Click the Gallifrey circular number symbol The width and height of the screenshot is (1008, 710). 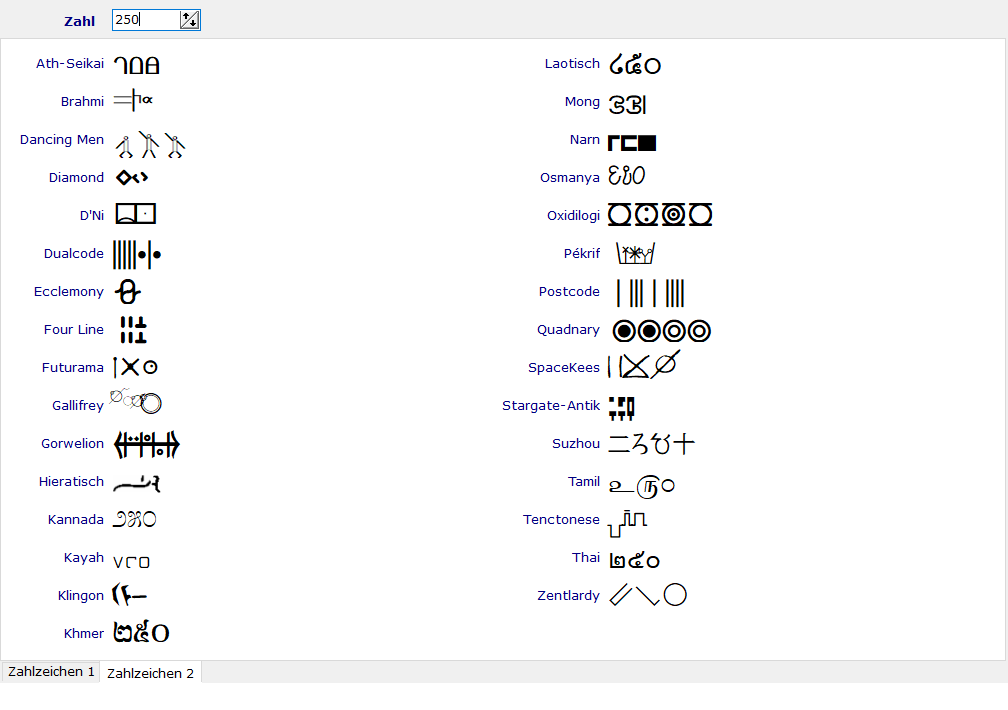[x=136, y=401]
